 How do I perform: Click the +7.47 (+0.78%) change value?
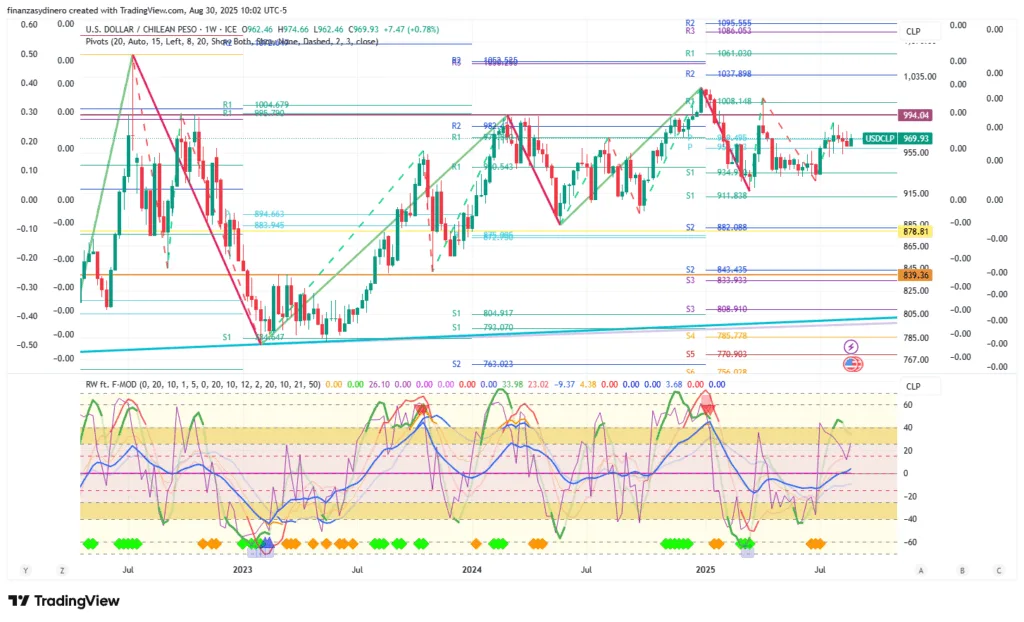[411, 29]
